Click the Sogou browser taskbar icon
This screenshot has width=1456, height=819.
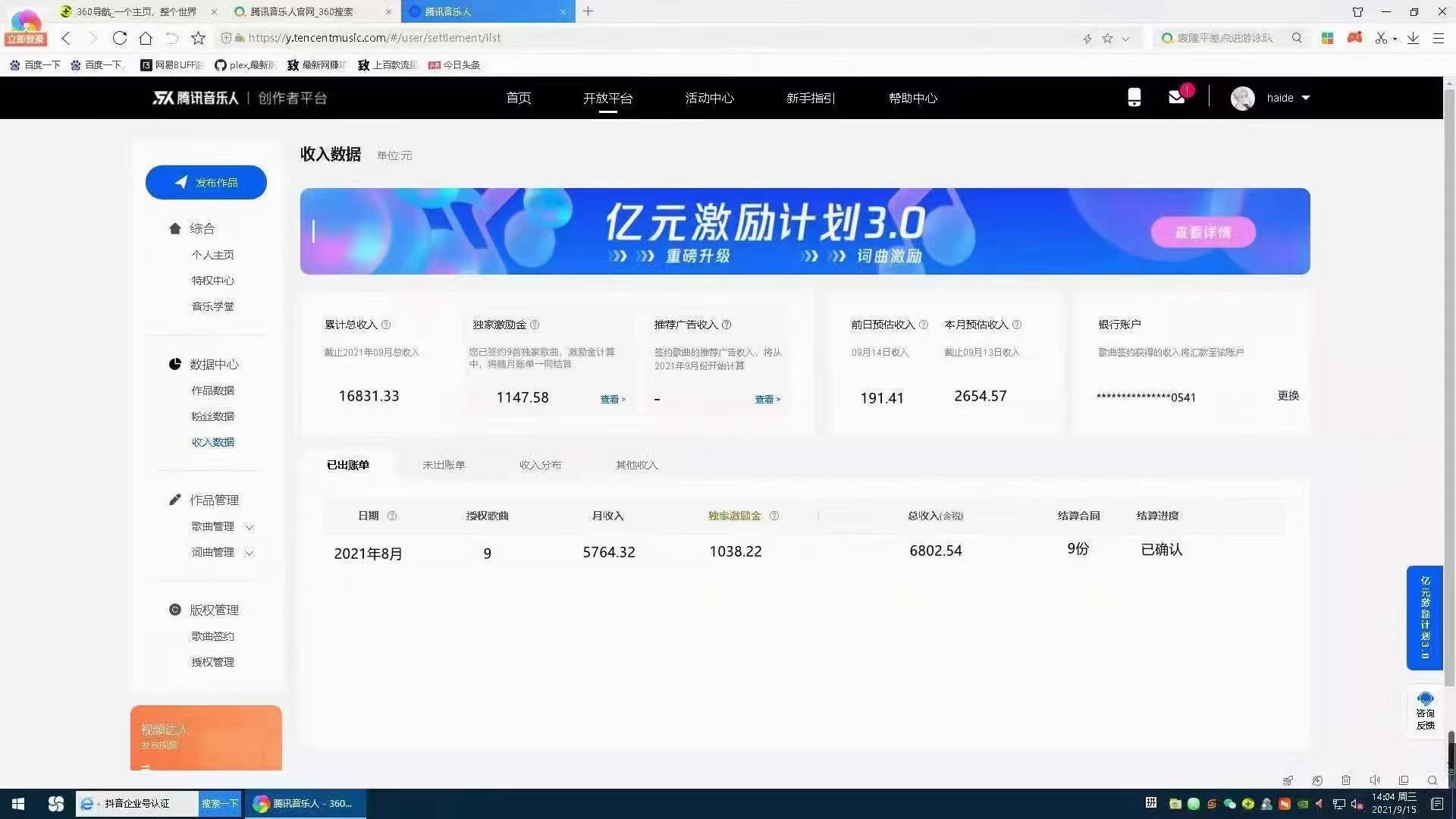pos(56,804)
